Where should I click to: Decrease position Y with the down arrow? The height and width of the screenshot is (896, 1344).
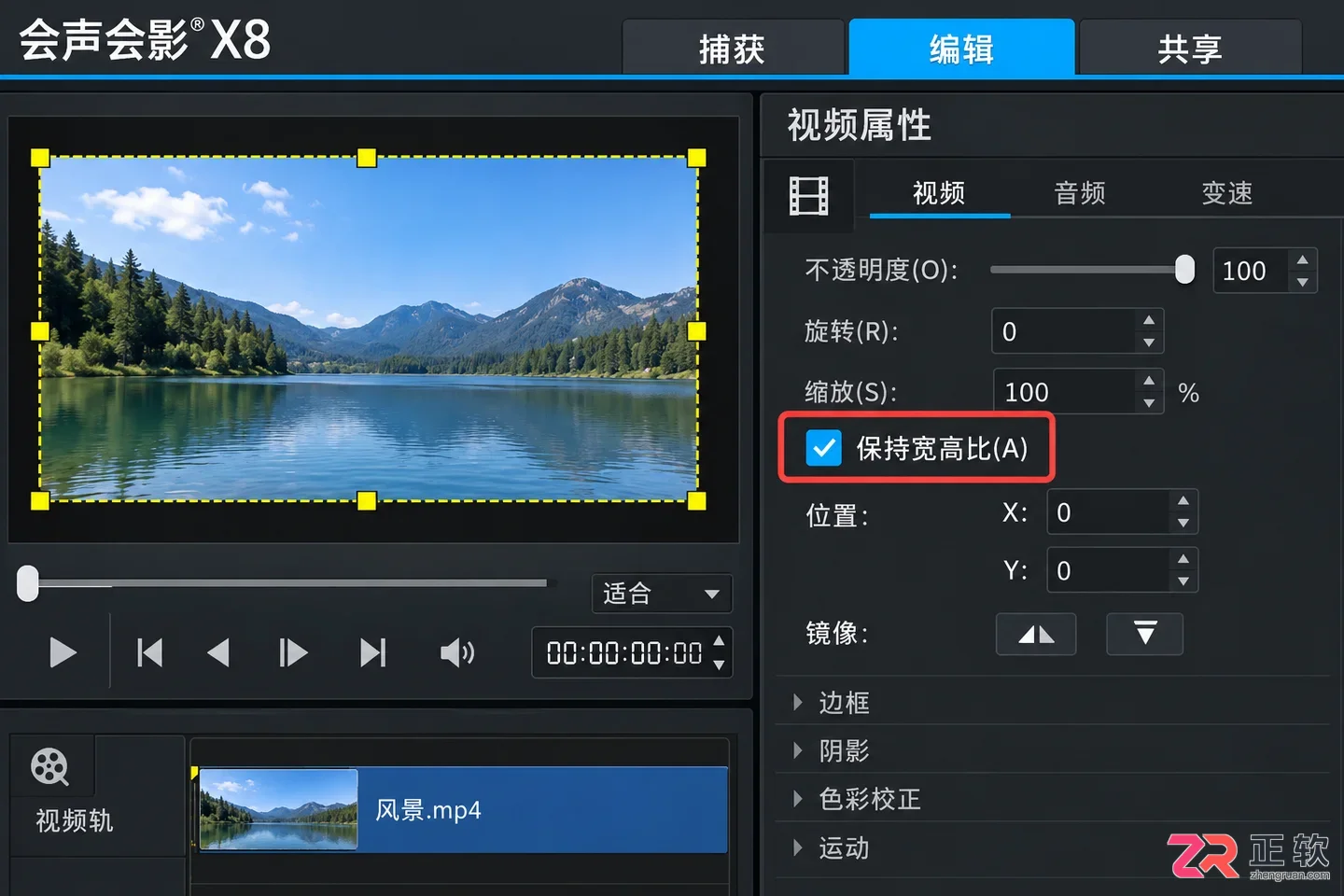pyautogui.click(x=1183, y=581)
